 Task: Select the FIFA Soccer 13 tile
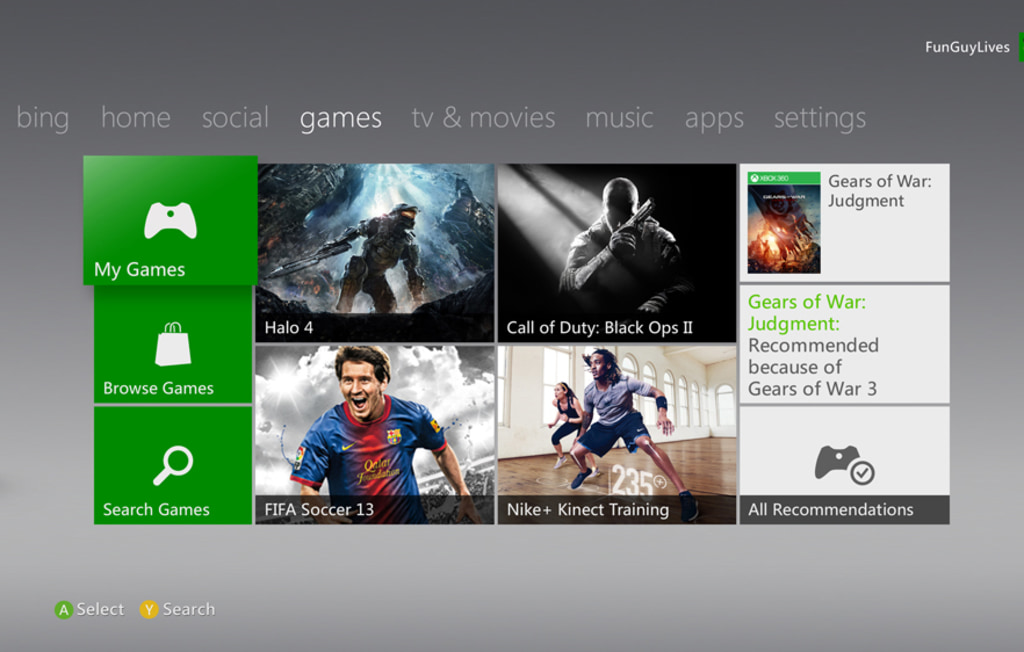pos(375,434)
